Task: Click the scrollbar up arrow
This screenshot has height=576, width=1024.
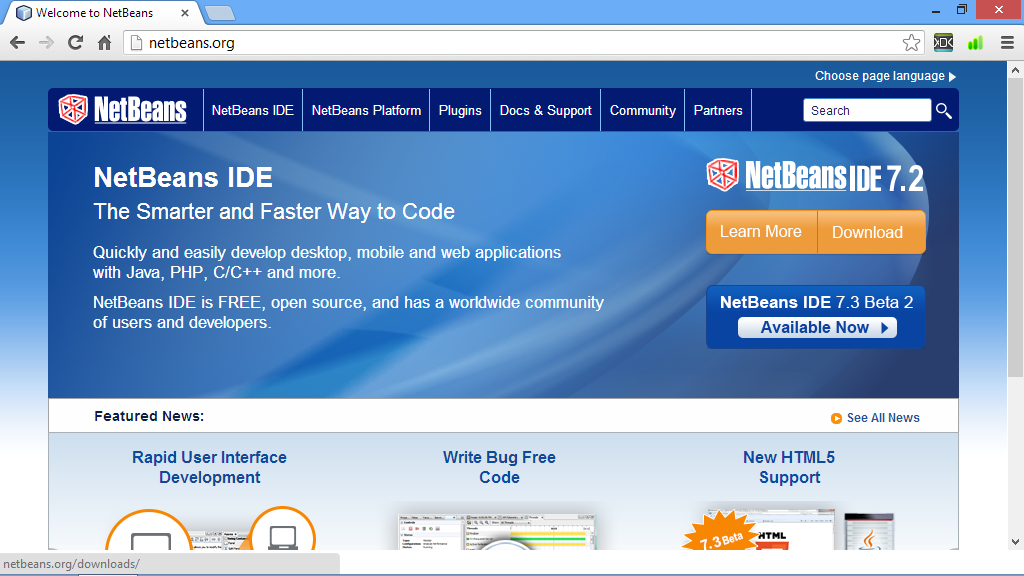Action: point(1015,69)
